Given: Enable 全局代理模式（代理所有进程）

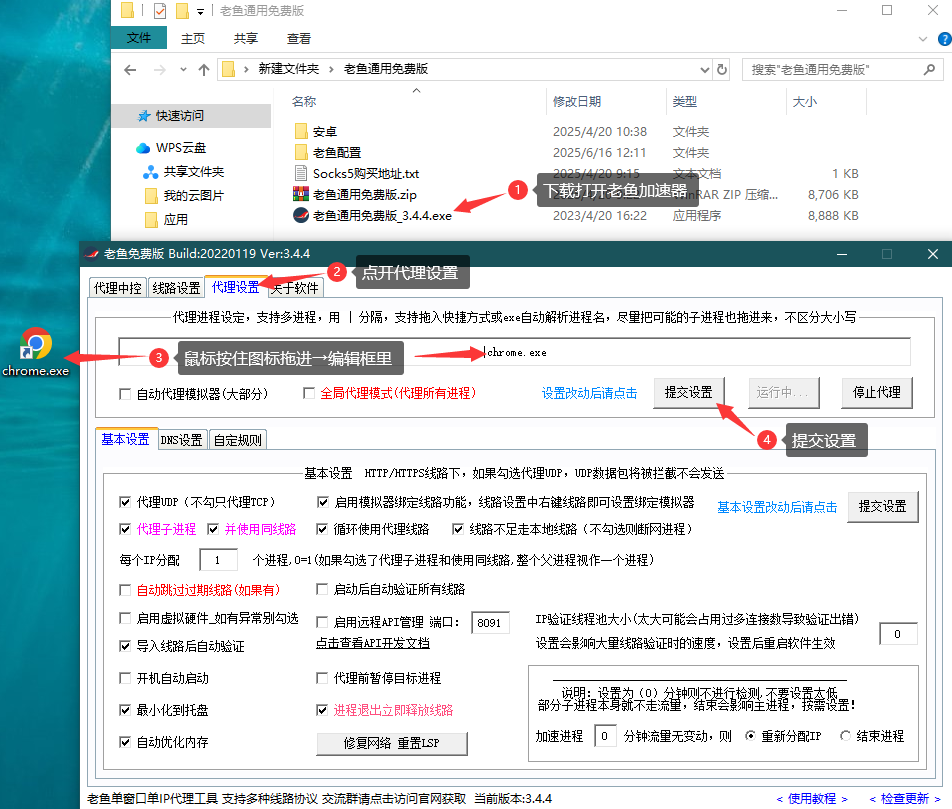Looking at the screenshot, I should (310, 393).
